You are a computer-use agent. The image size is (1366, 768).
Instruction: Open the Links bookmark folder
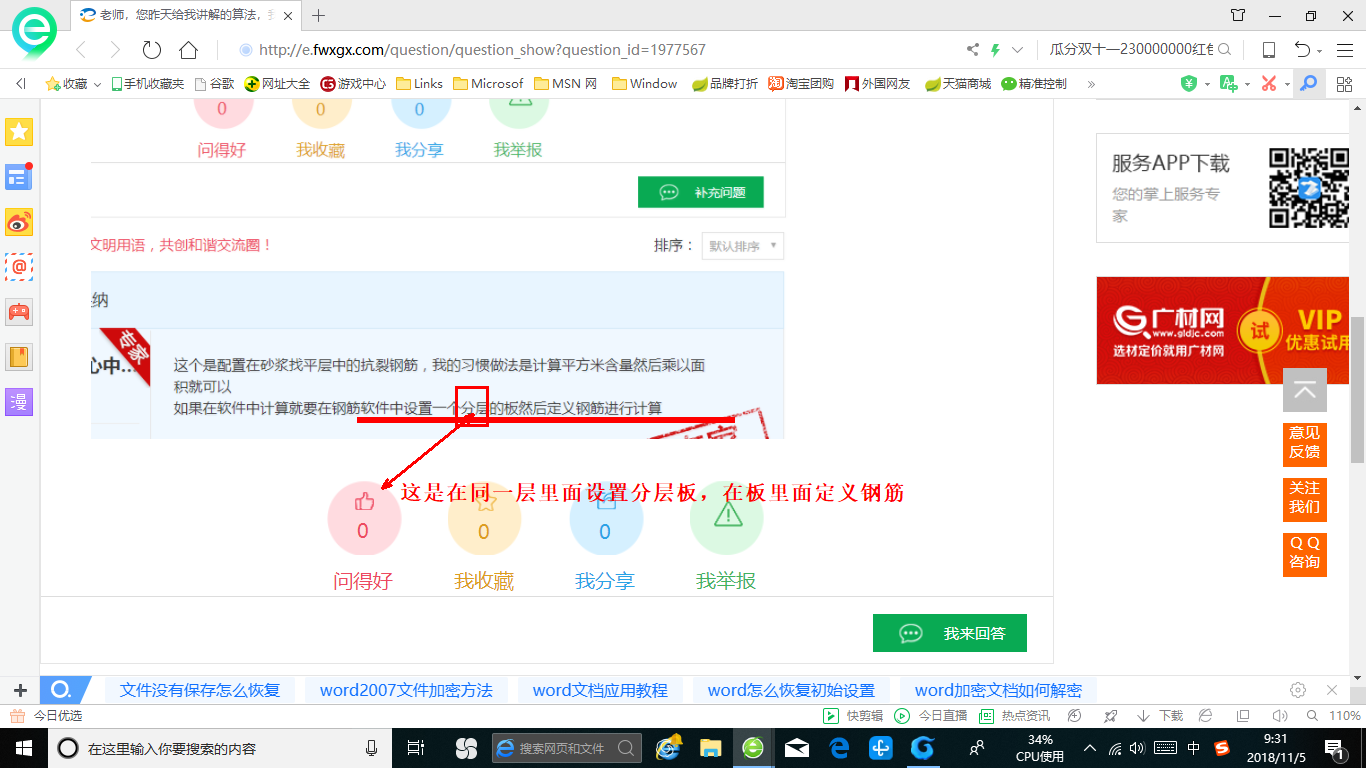tap(420, 84)
